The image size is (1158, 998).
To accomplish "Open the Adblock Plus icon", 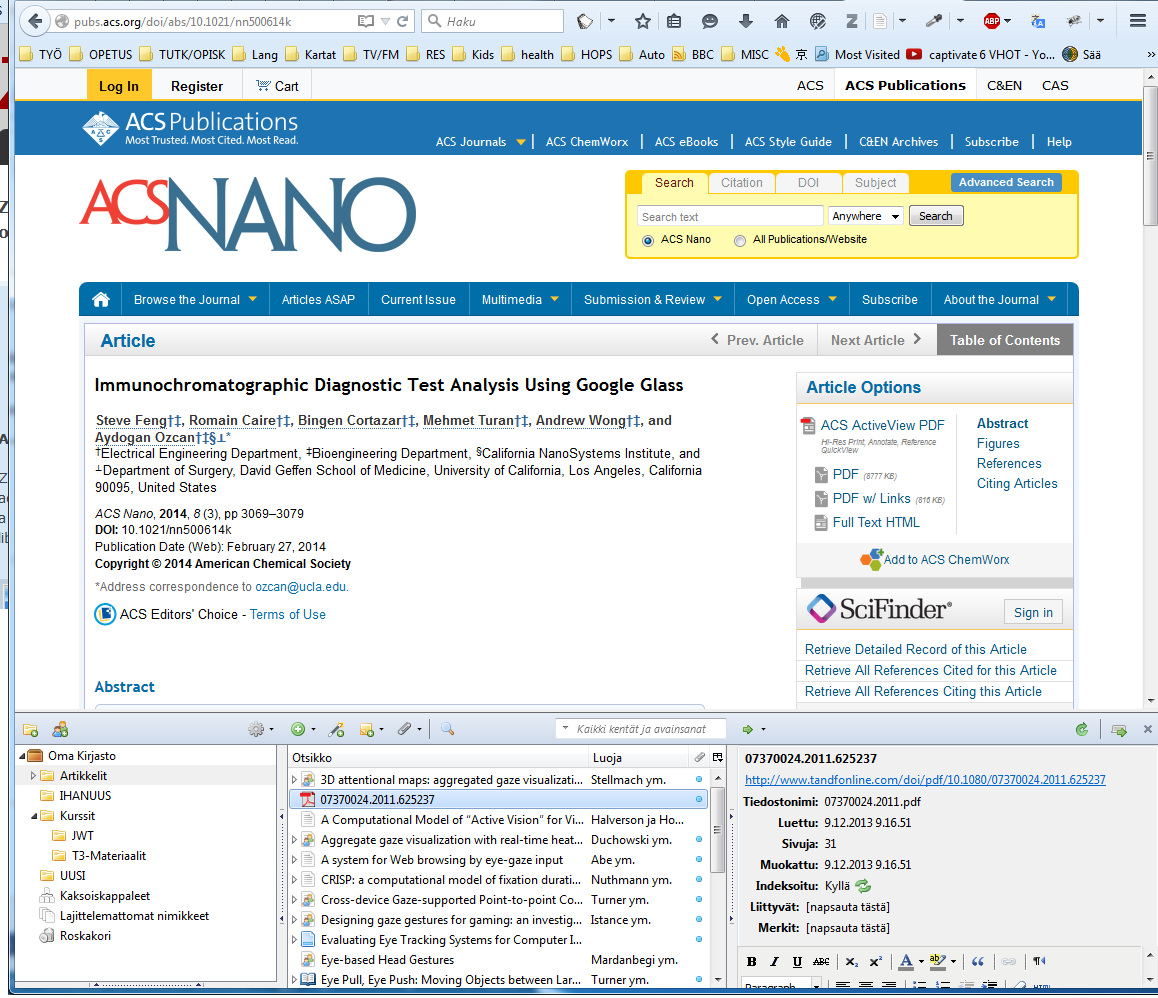I will tap(992, 21).
